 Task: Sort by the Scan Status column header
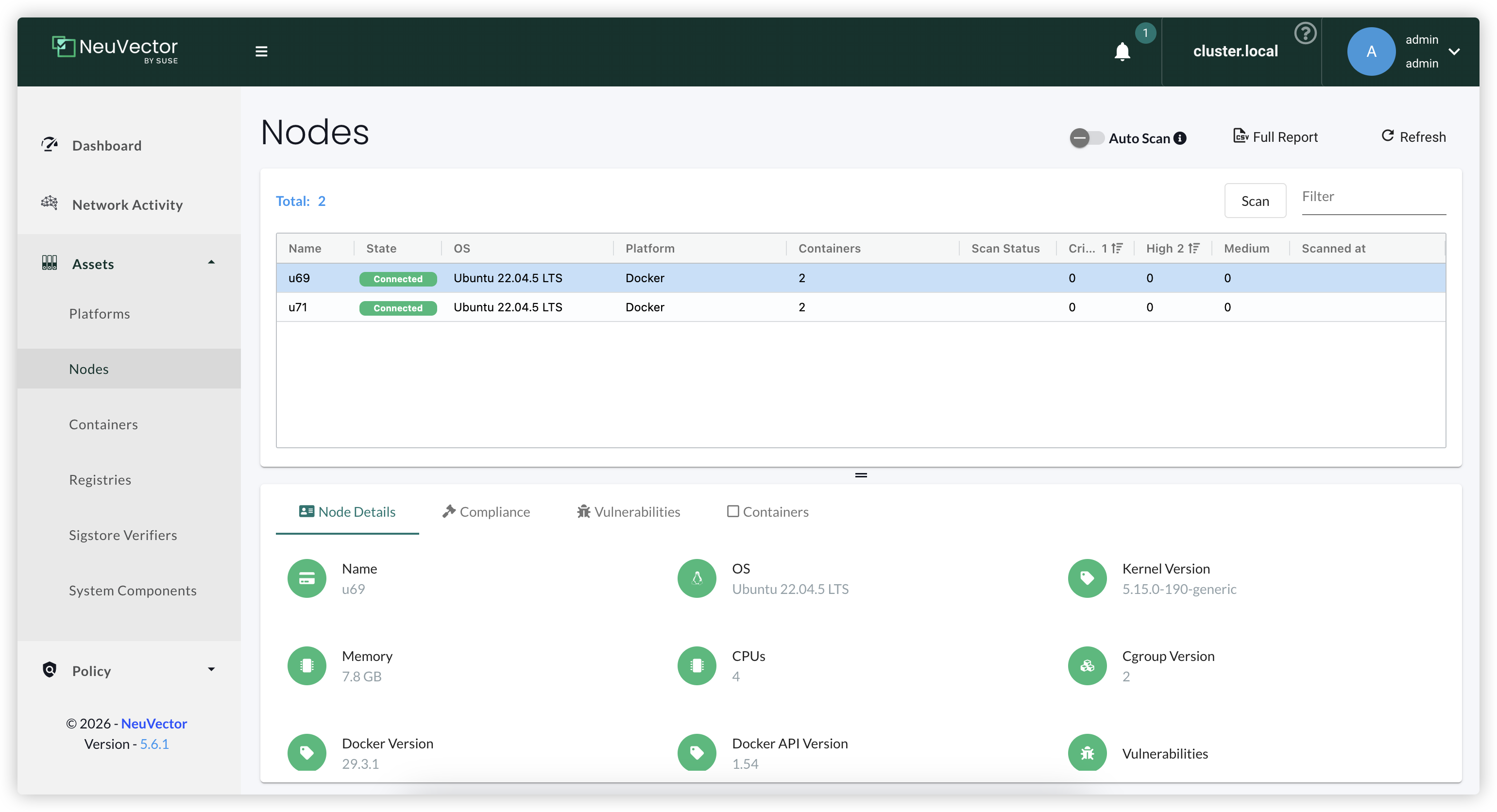(1005, 248)
